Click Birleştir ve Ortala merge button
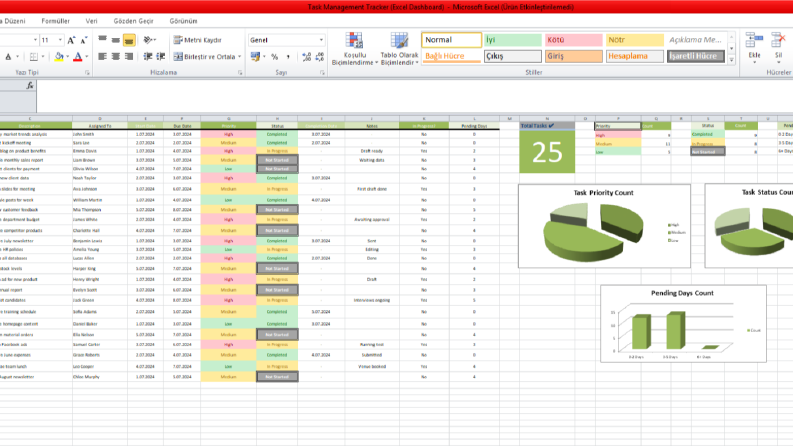Viewport: 793px width, 446px height. (204, 57)
